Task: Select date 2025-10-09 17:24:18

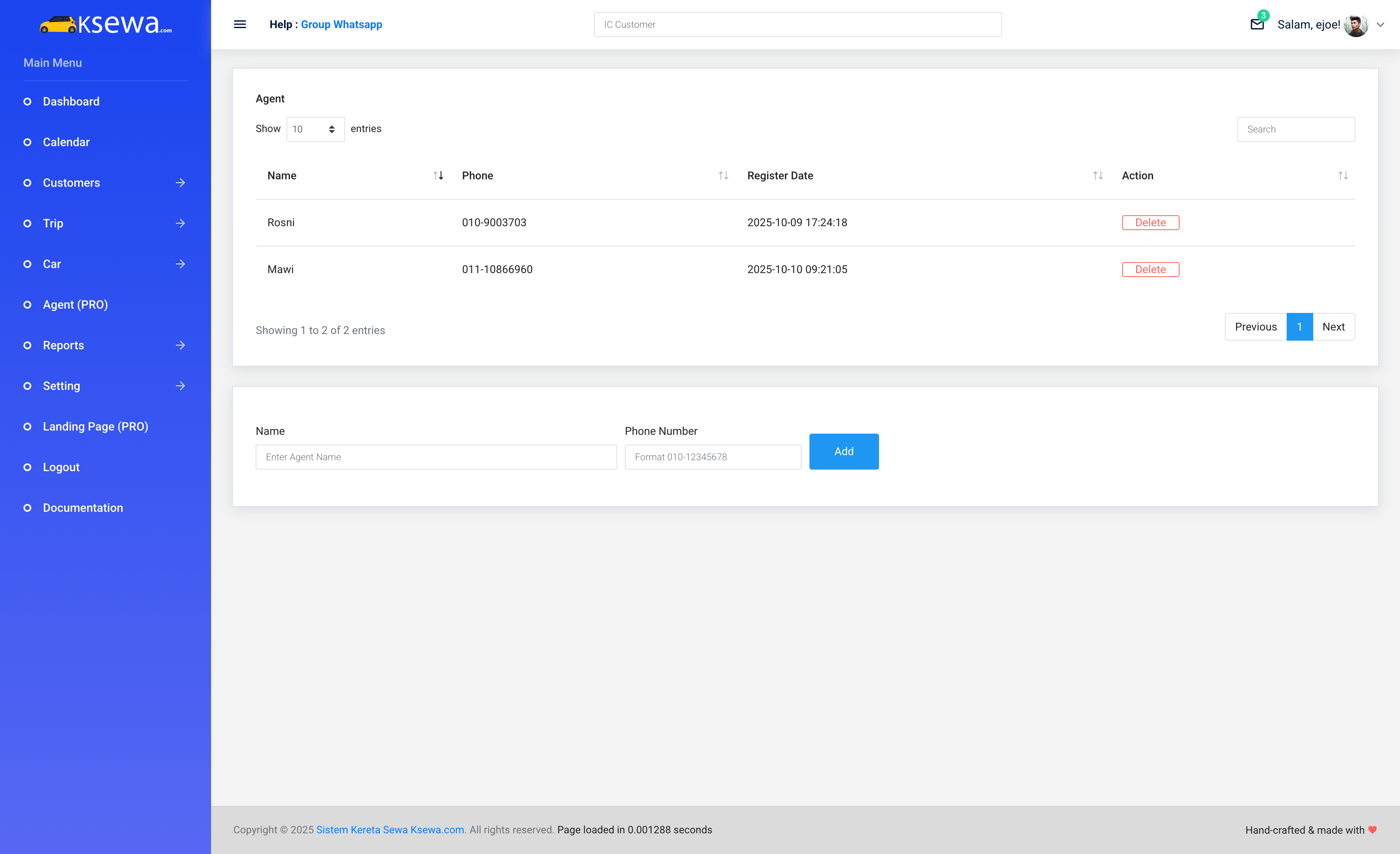Action: click(797, 223)
